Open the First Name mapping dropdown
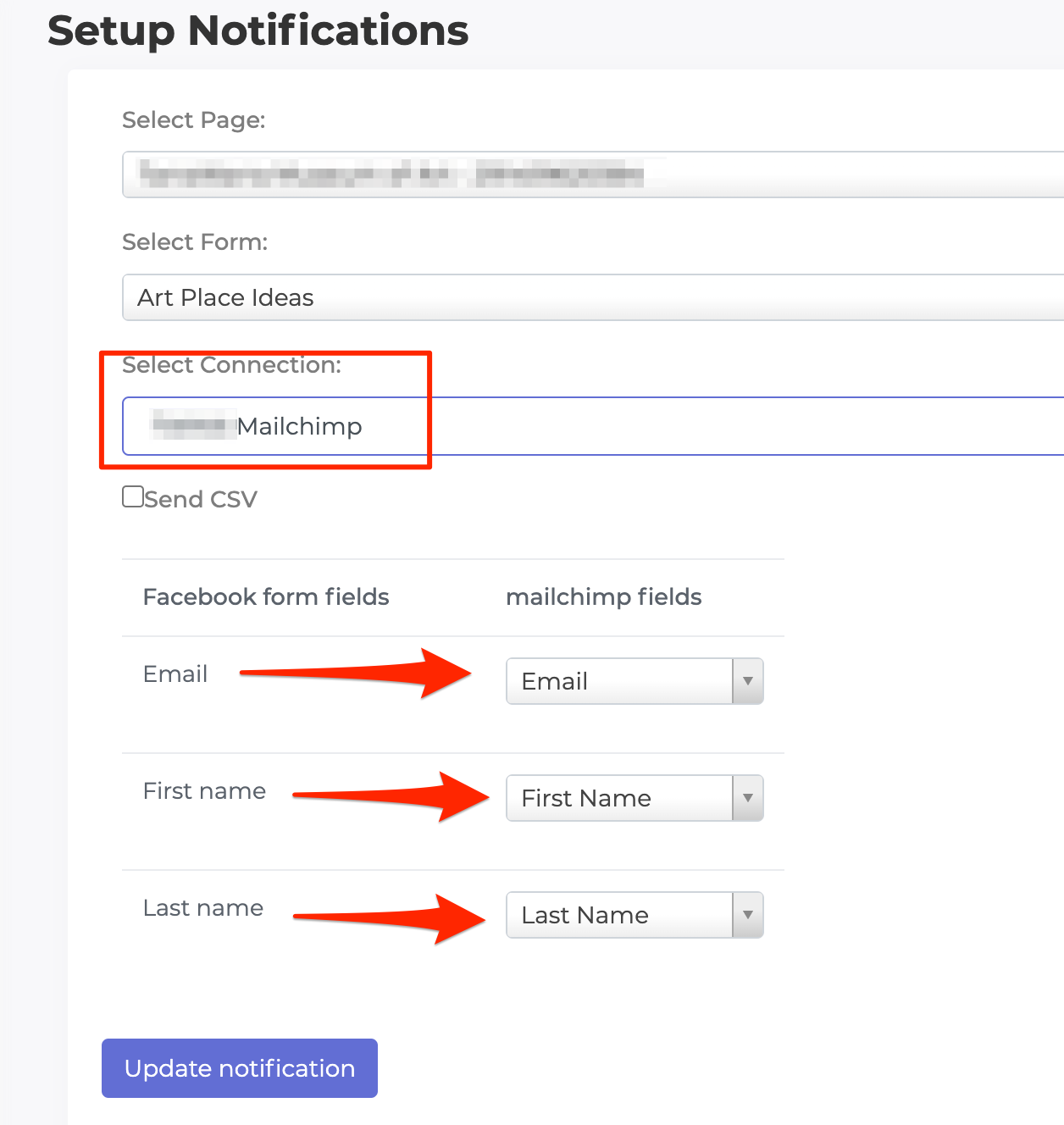 [618, 798]
